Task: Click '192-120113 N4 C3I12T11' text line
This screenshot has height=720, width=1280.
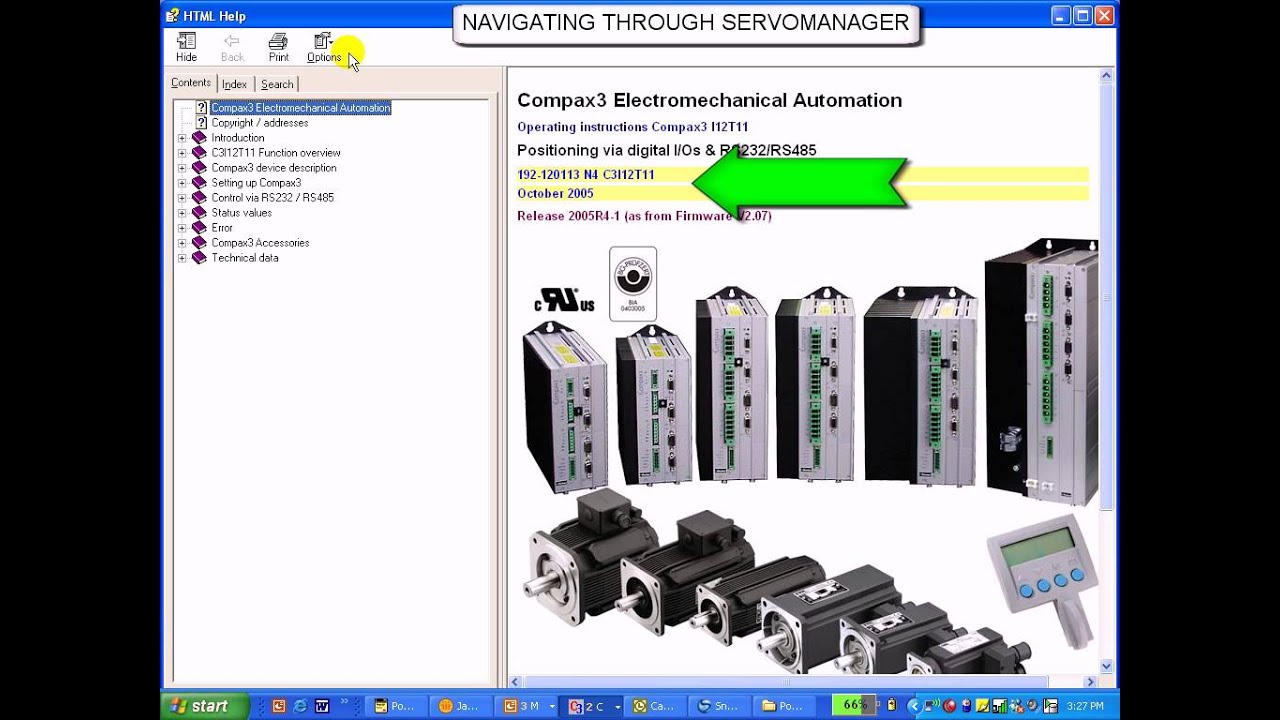Action: tap(586, 174)
